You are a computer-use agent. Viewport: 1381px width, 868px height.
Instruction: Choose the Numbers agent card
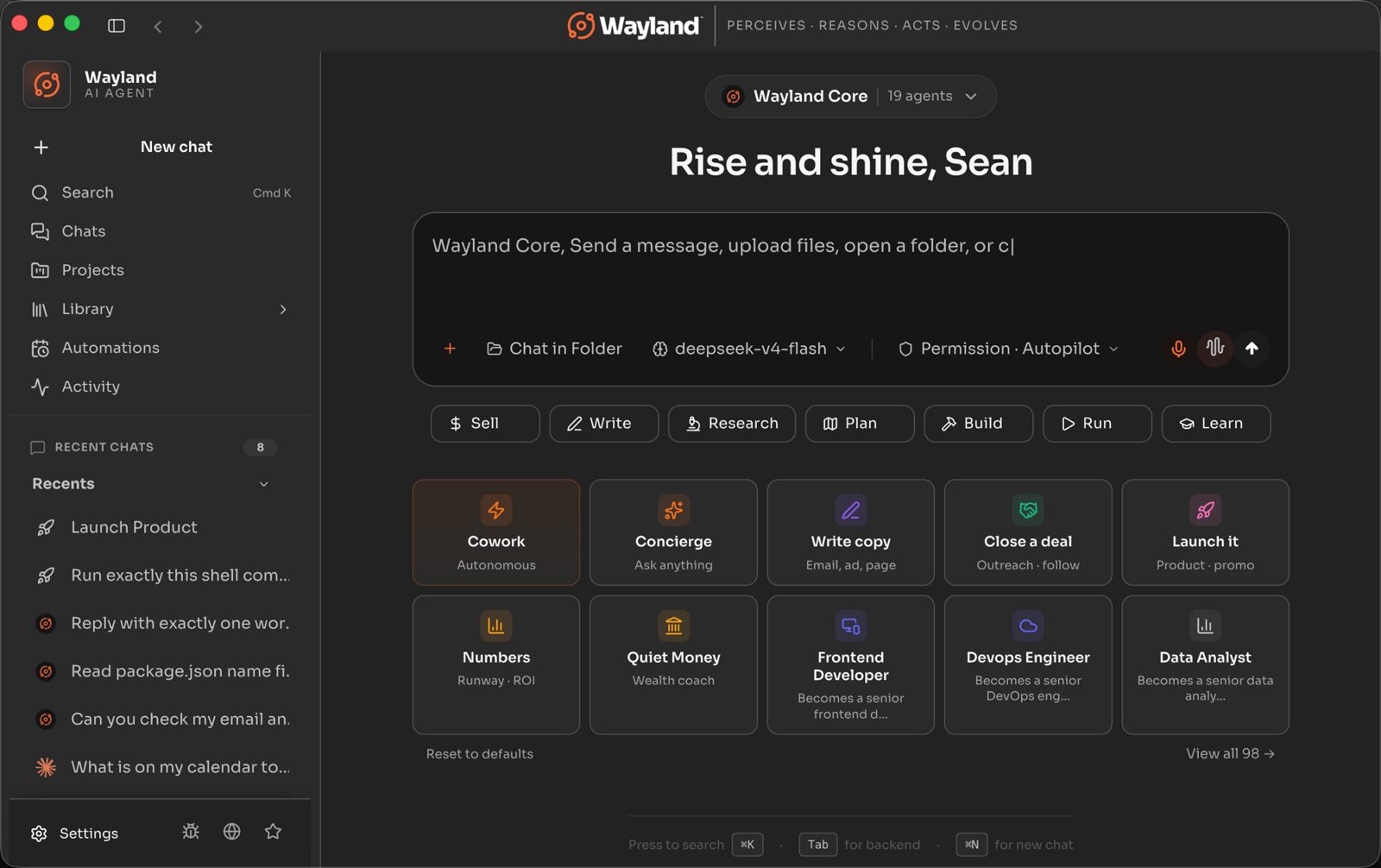(x=496, y=664)
